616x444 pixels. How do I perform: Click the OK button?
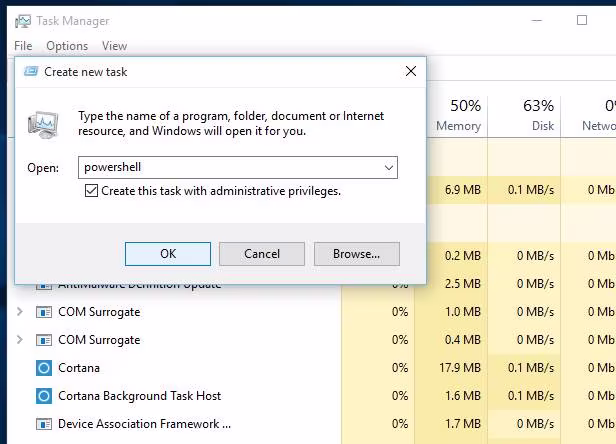[x=168, y=254]
